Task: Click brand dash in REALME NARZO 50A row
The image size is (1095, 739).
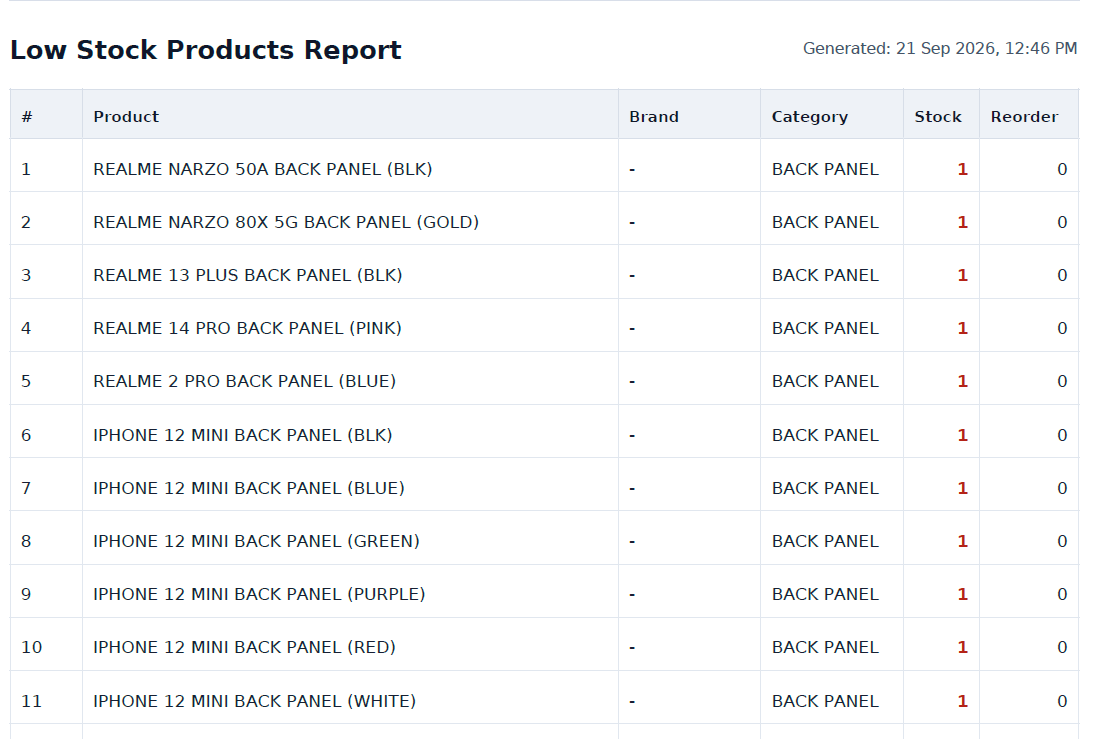Action: pyautogui.click(x=632, y=170)
